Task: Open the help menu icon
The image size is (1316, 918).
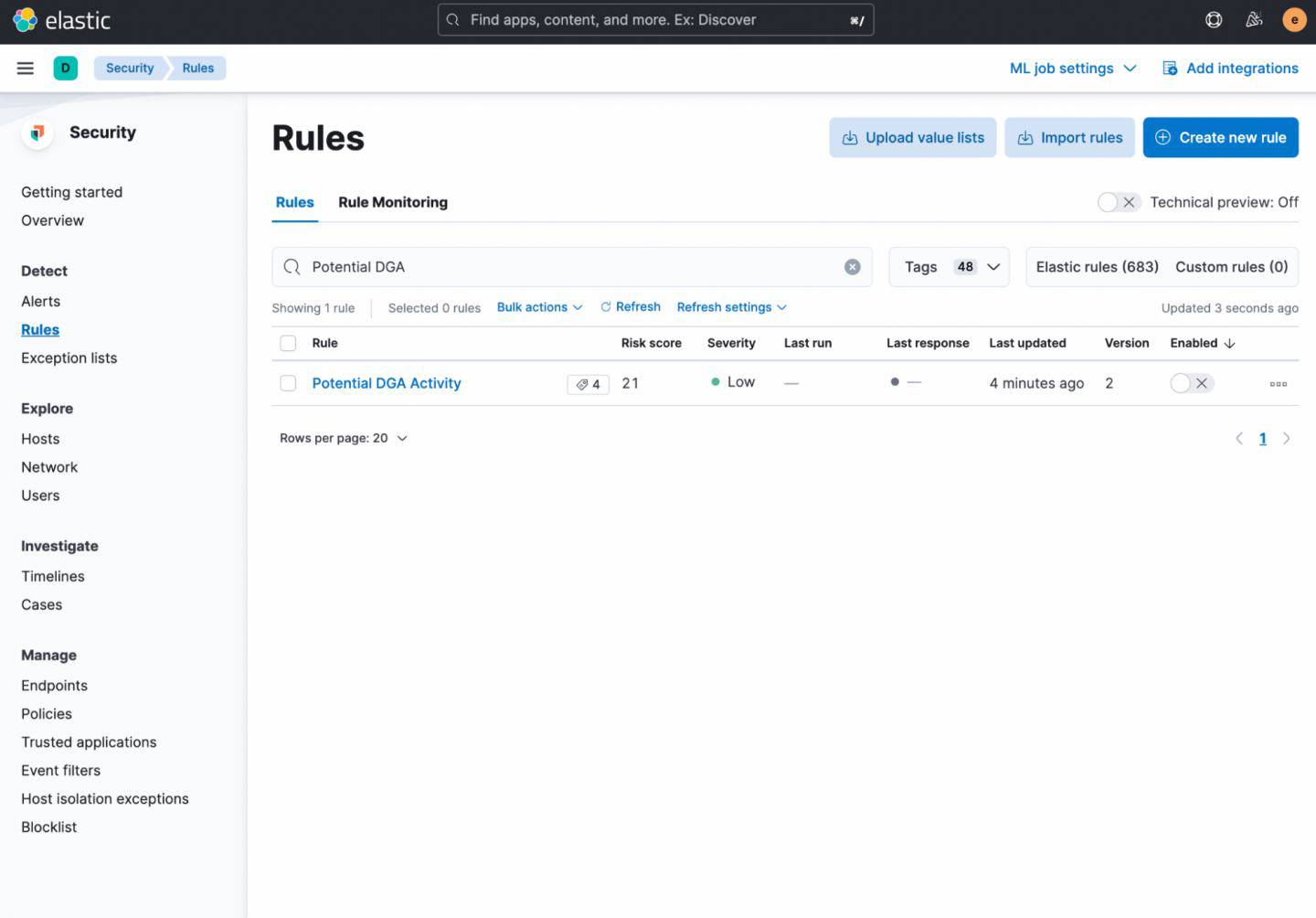Action: tap(1214, 20)
